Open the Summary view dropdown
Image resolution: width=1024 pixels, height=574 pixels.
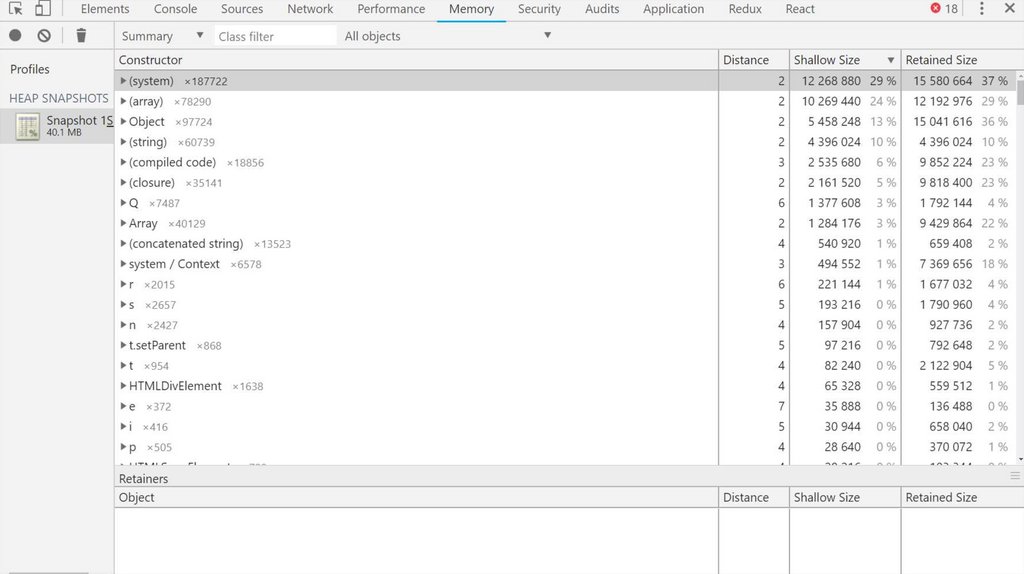(x=162, y=36)
